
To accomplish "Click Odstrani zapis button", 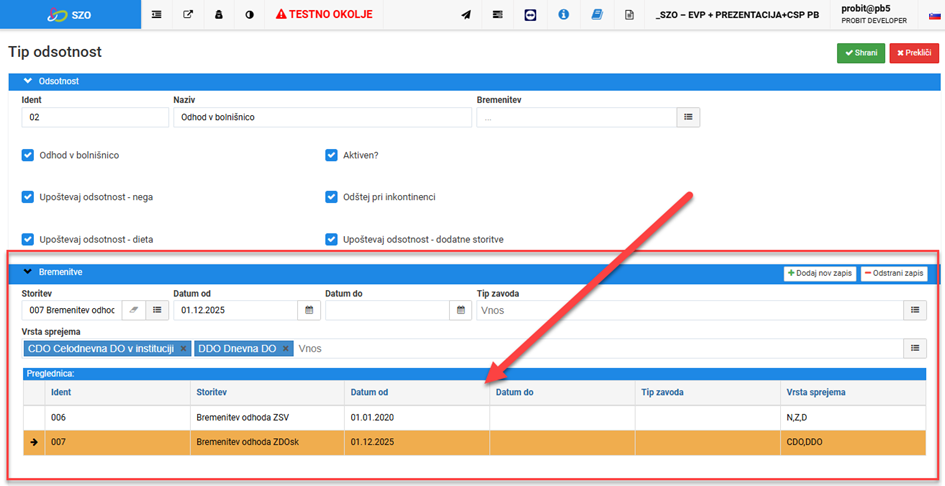I will pyautogui.click(x=894, y=273).
